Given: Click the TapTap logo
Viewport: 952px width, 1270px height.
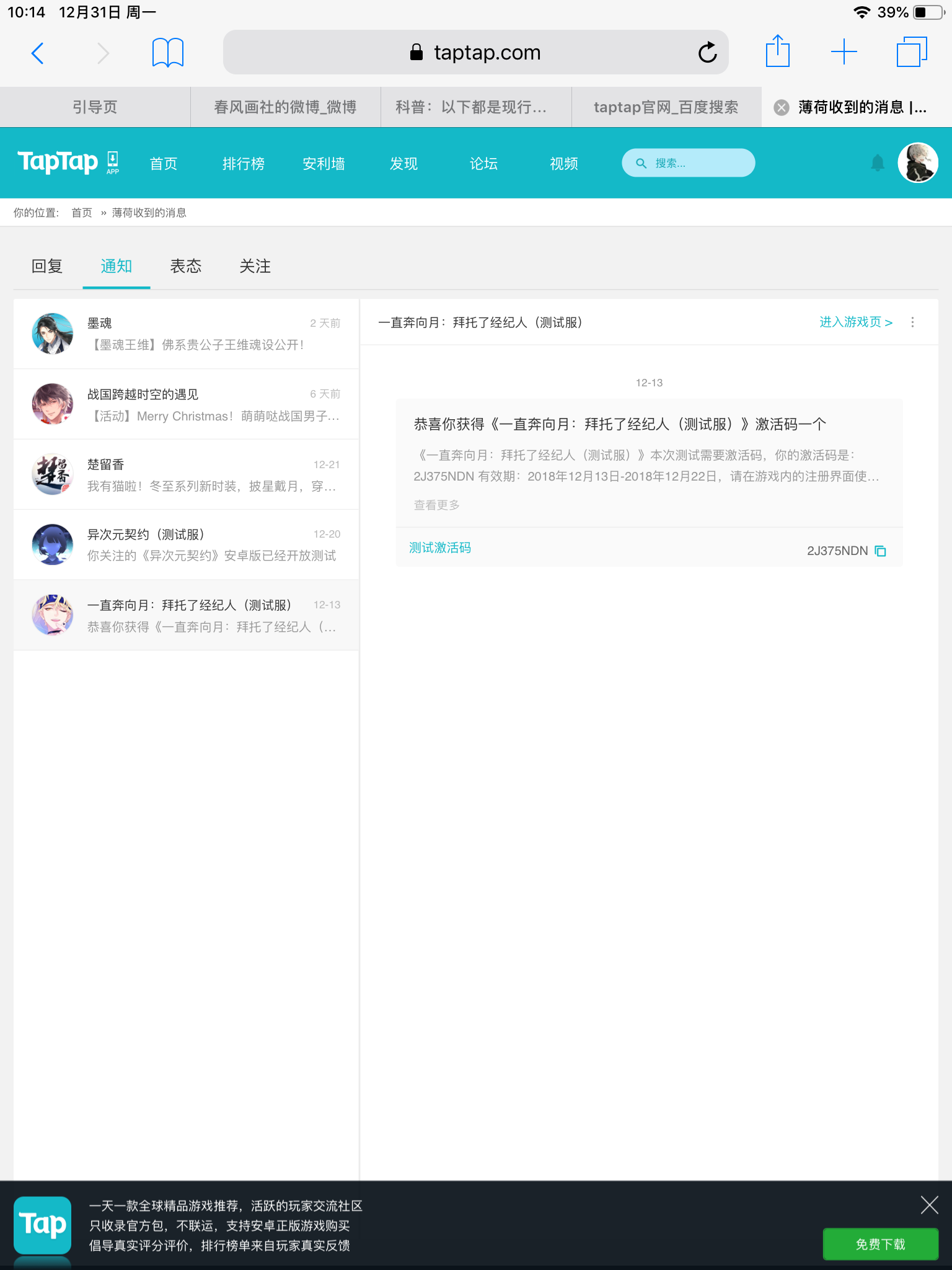Looking at the screenshot, I should point(58,162).
